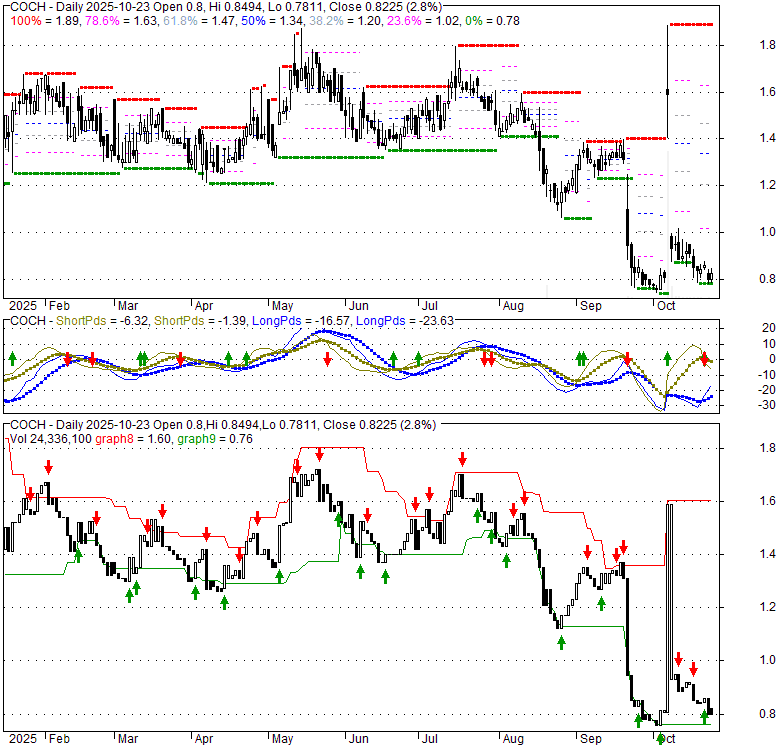Click the May label on top chart axis
Image resolution: width=780 pixels, height=745 pixels.
282,306
